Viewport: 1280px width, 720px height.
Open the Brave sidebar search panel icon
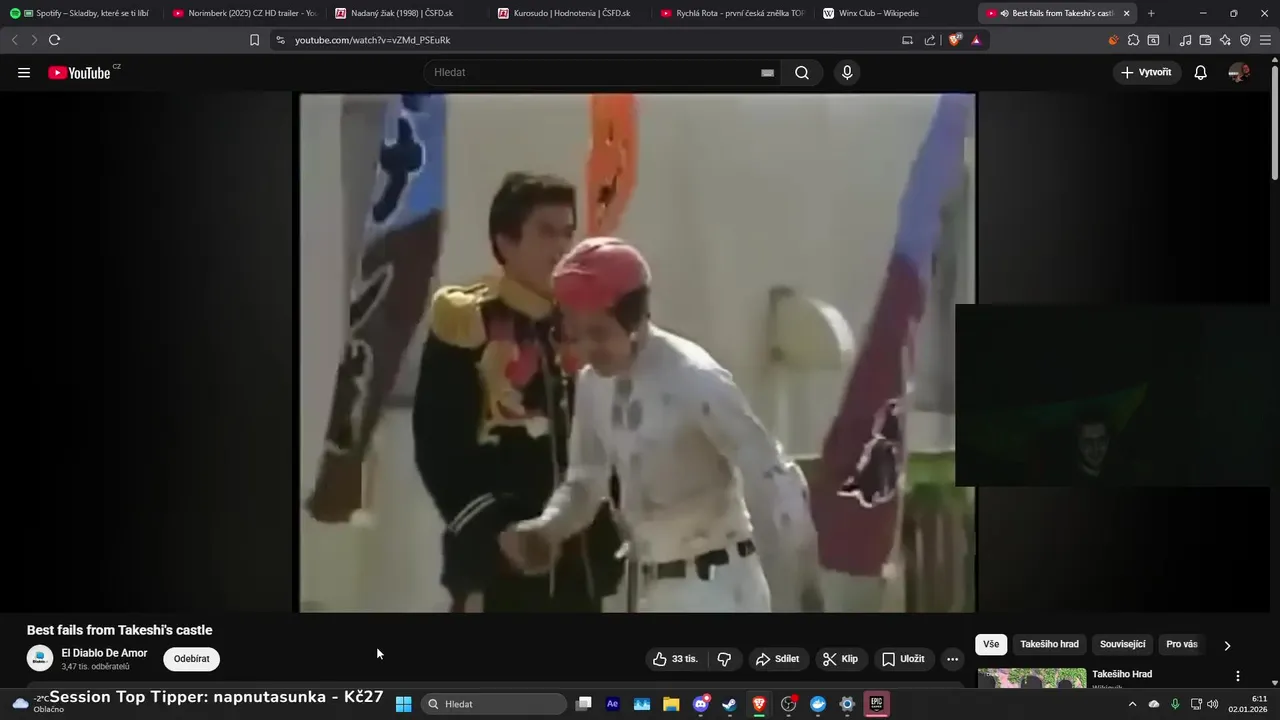click(x=1153, y=40)
